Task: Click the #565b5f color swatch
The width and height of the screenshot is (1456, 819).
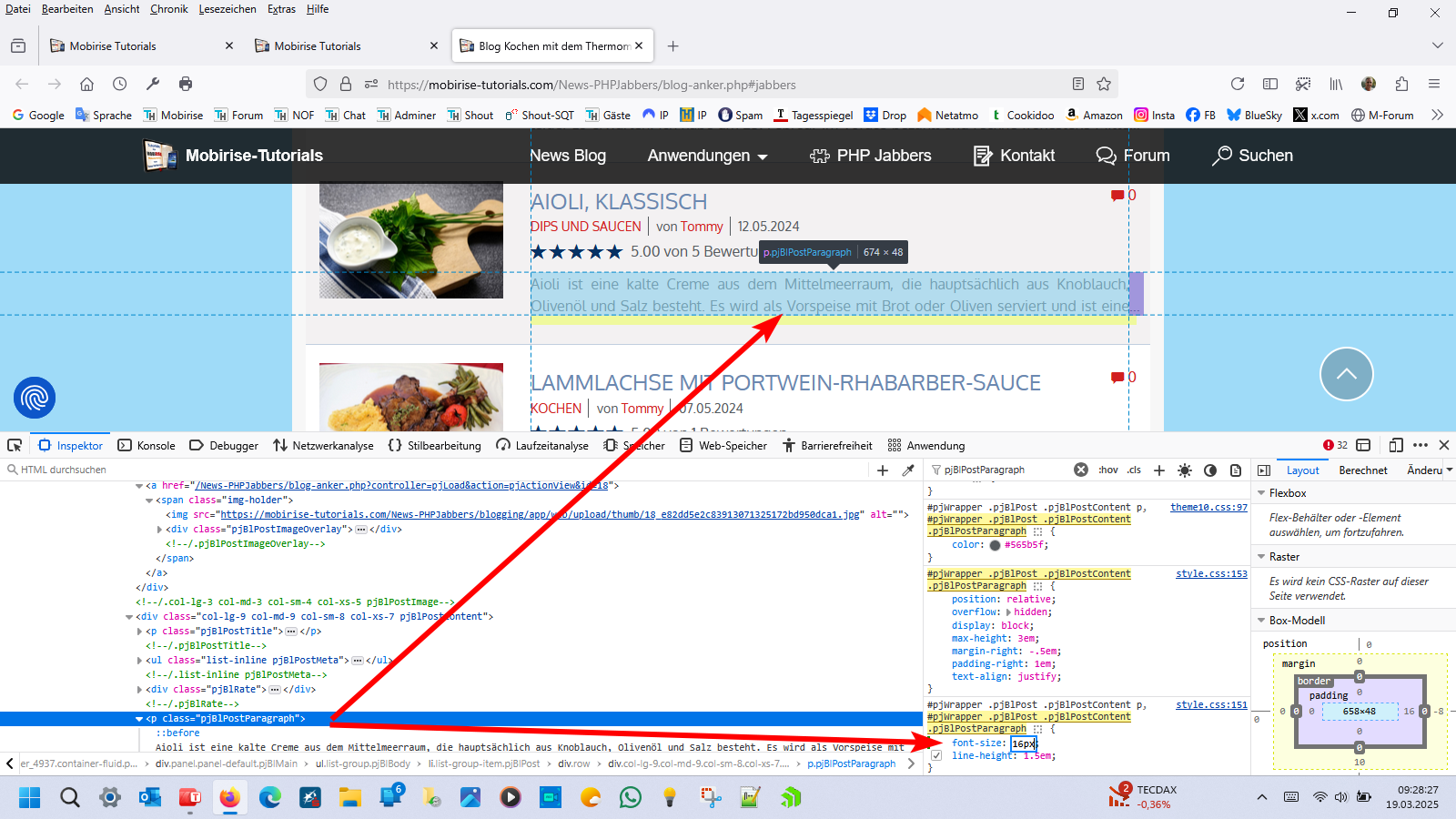Action: click(x=995, y=545)
